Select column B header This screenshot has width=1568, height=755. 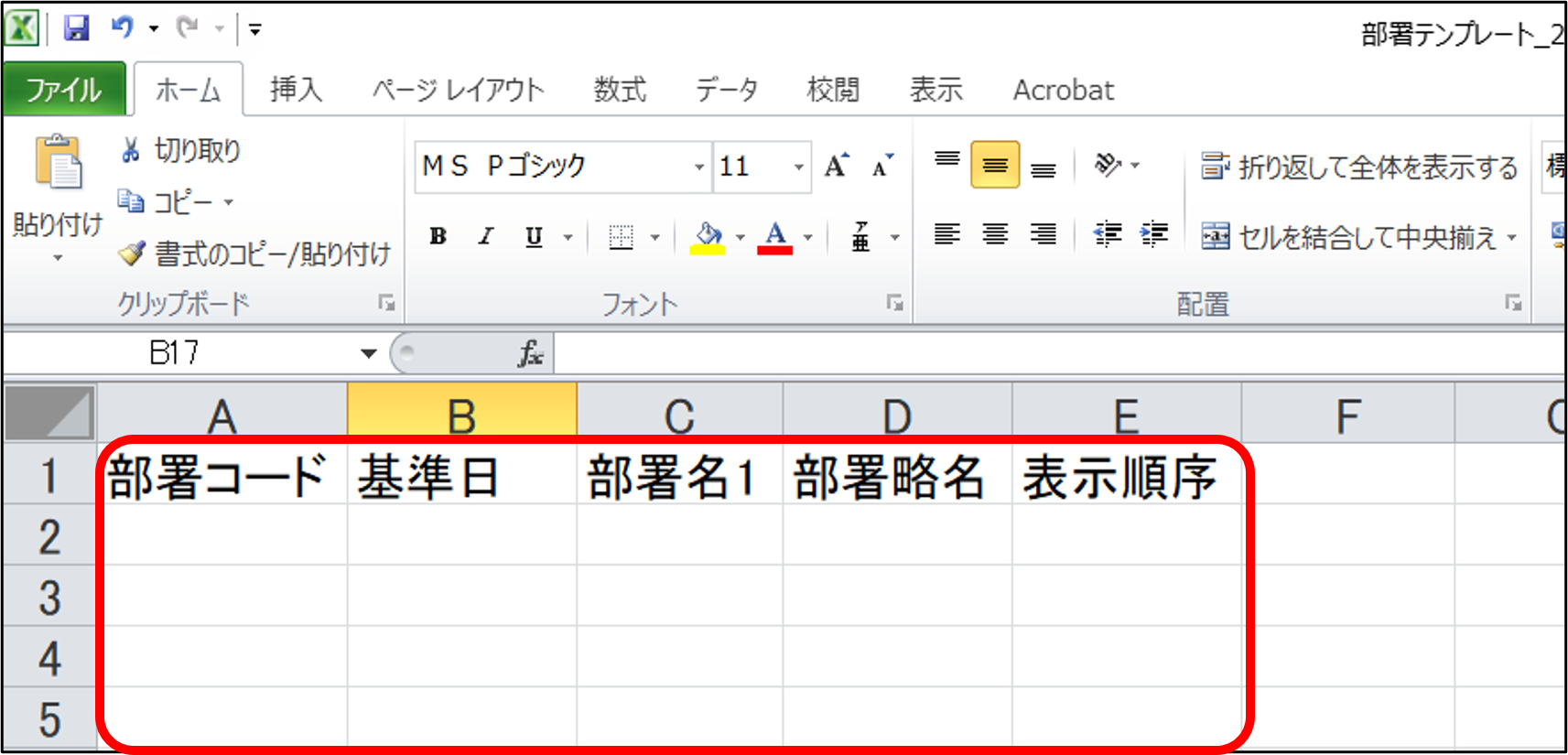pos(462,414)
